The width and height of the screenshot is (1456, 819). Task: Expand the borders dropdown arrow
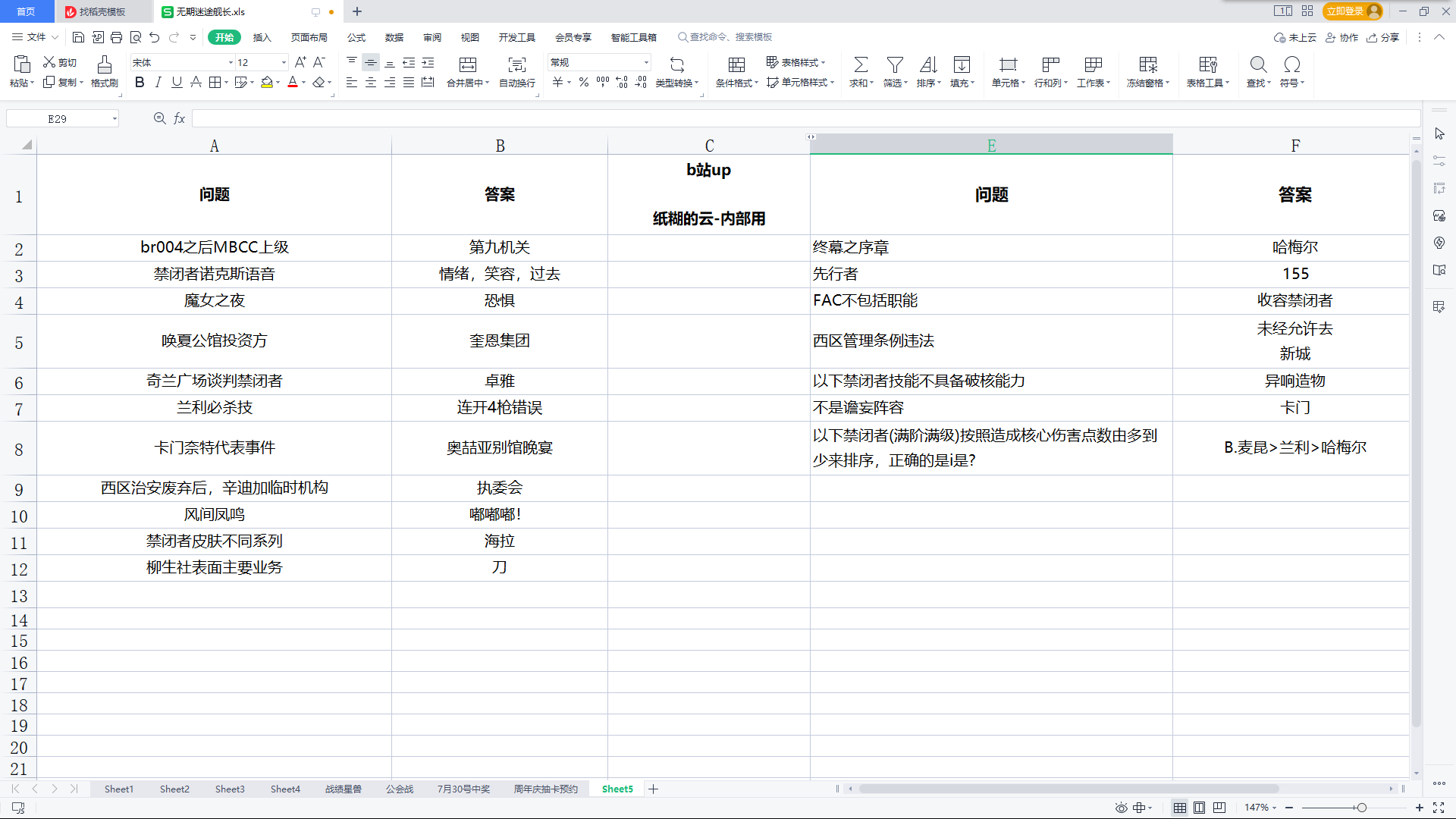226,83
